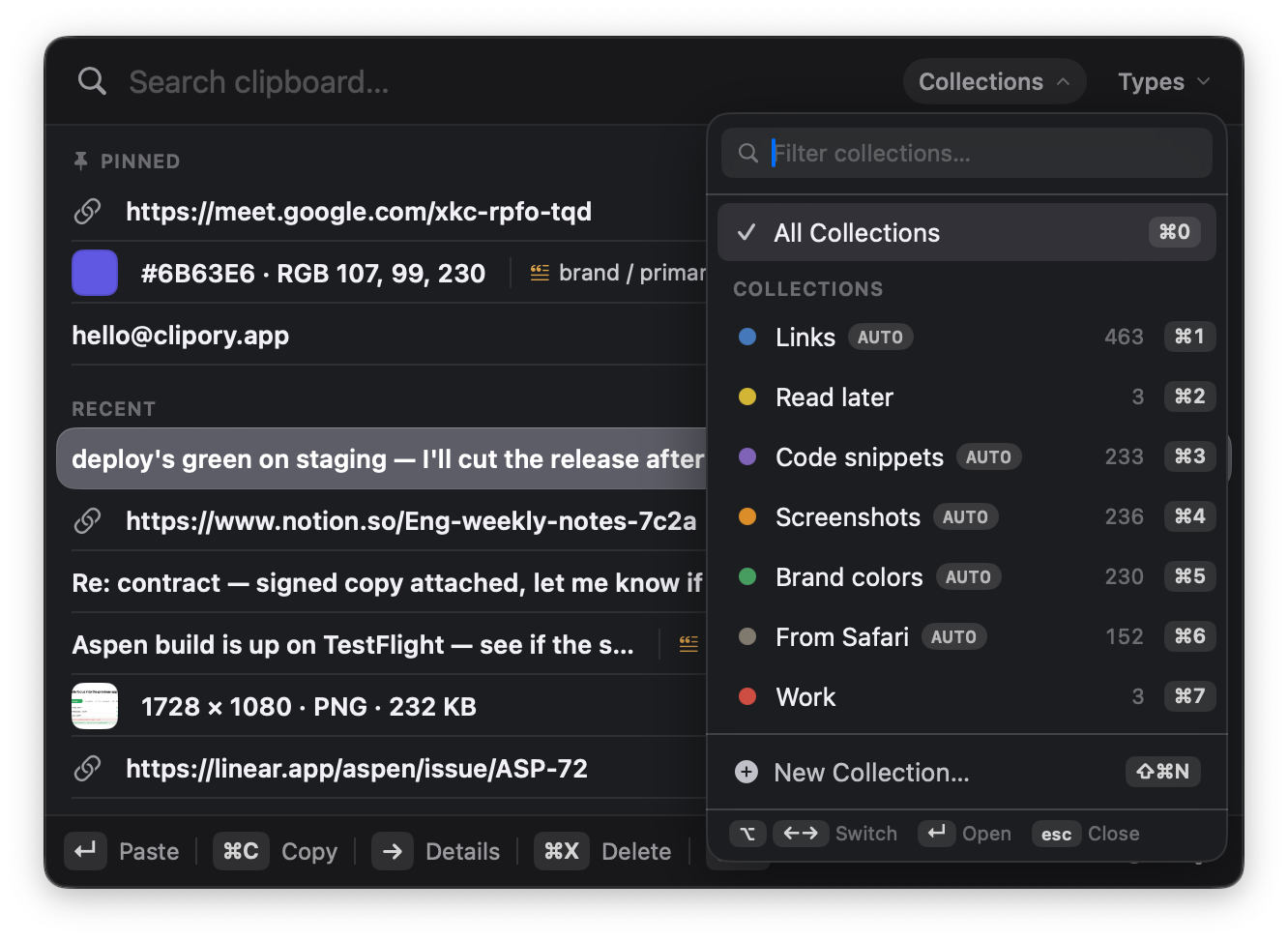The height and width of the screenshot is (940, 1288).
Task: Choose the Links collection
Action: click(x=966, y=337)
